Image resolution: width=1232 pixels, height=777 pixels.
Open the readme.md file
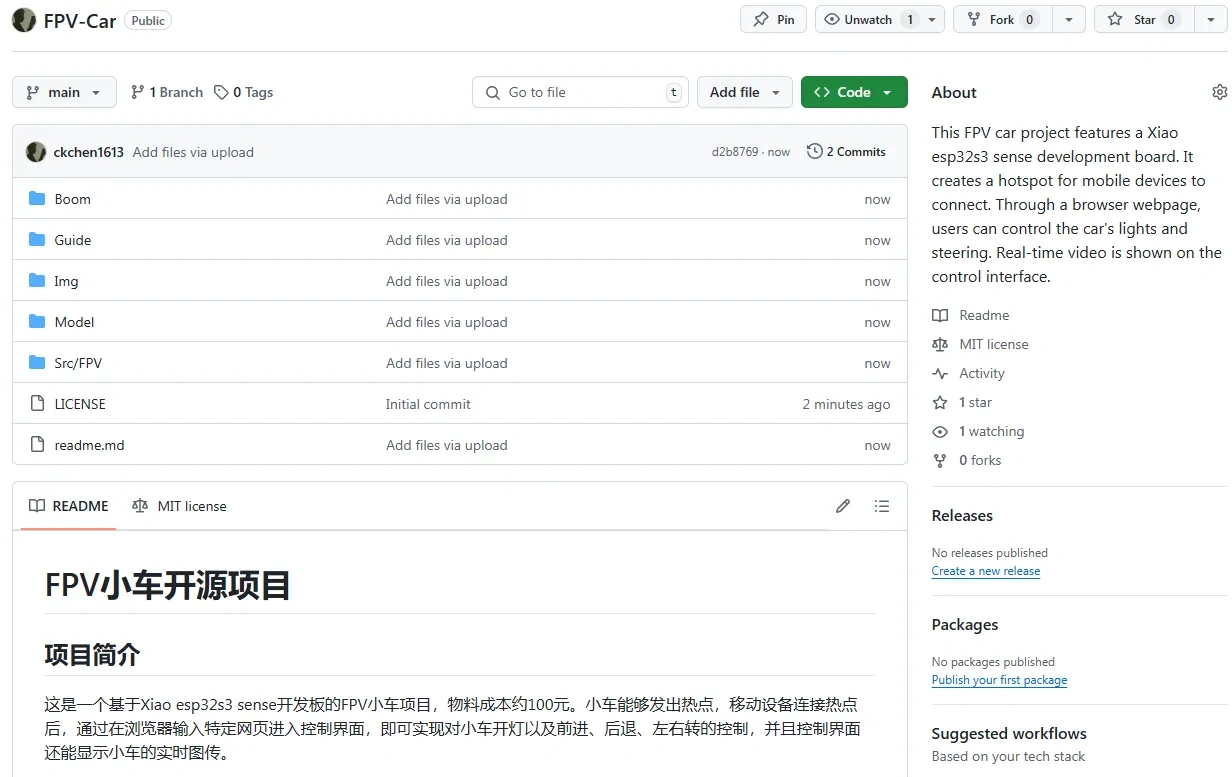click(89, 445)
